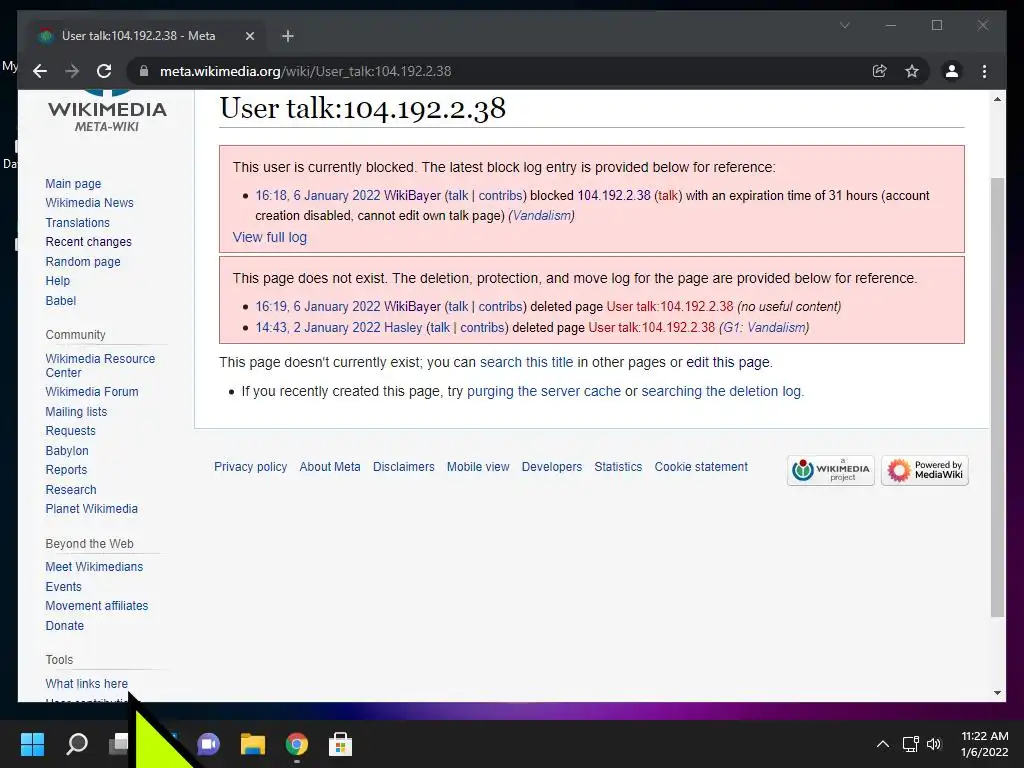This screenshot has width=1024, height=768.
Task: Reload the page with the refresh icon
Action: 104,71
